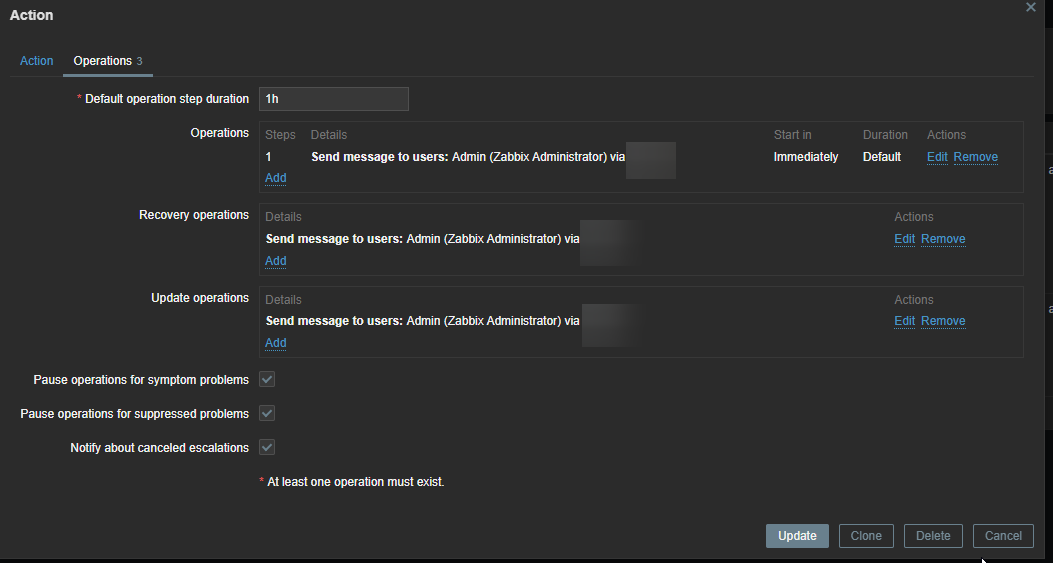
Task: Delete this action
Action: pos(933,536)
